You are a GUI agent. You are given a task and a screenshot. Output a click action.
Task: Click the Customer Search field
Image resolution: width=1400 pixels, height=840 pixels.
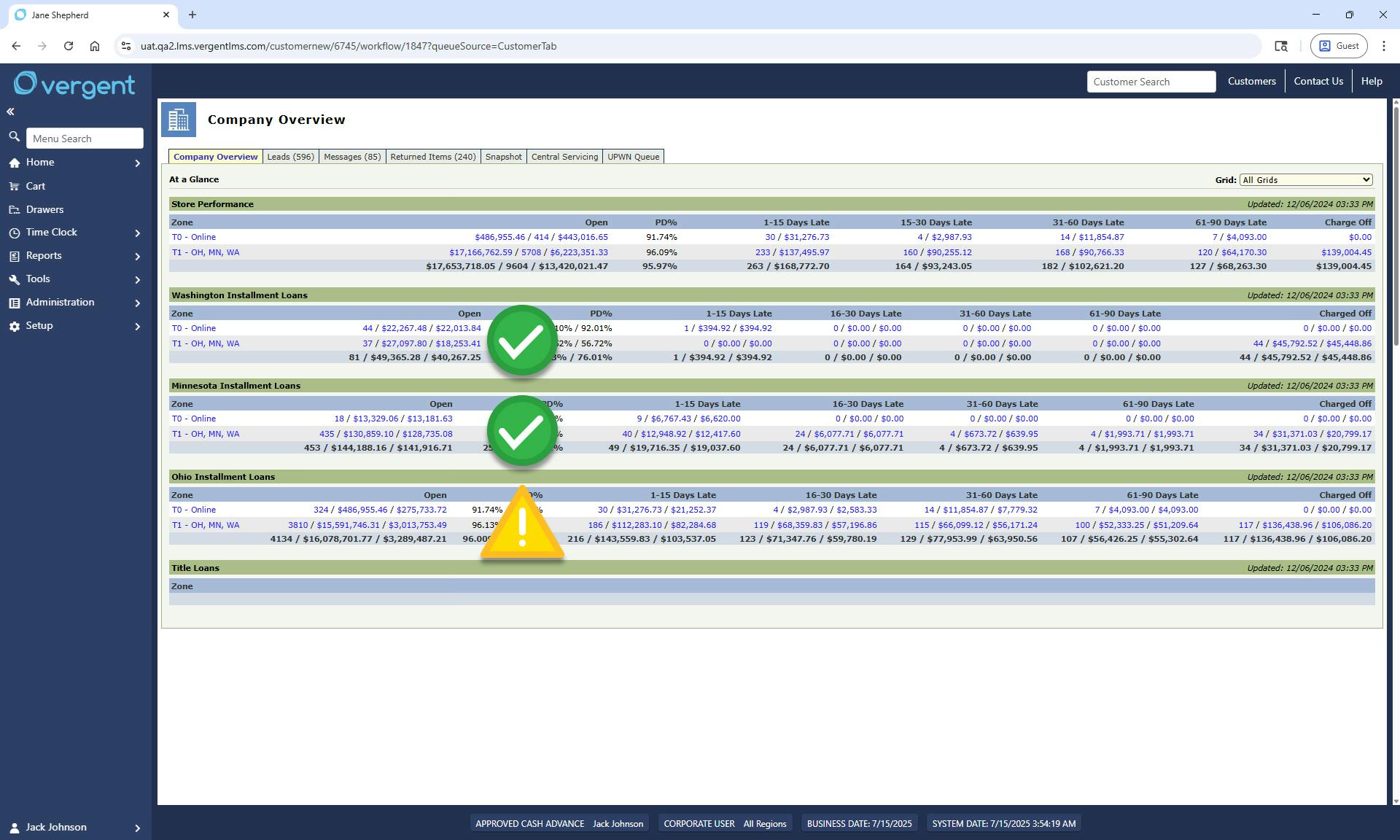click(x=1151, y=82)
